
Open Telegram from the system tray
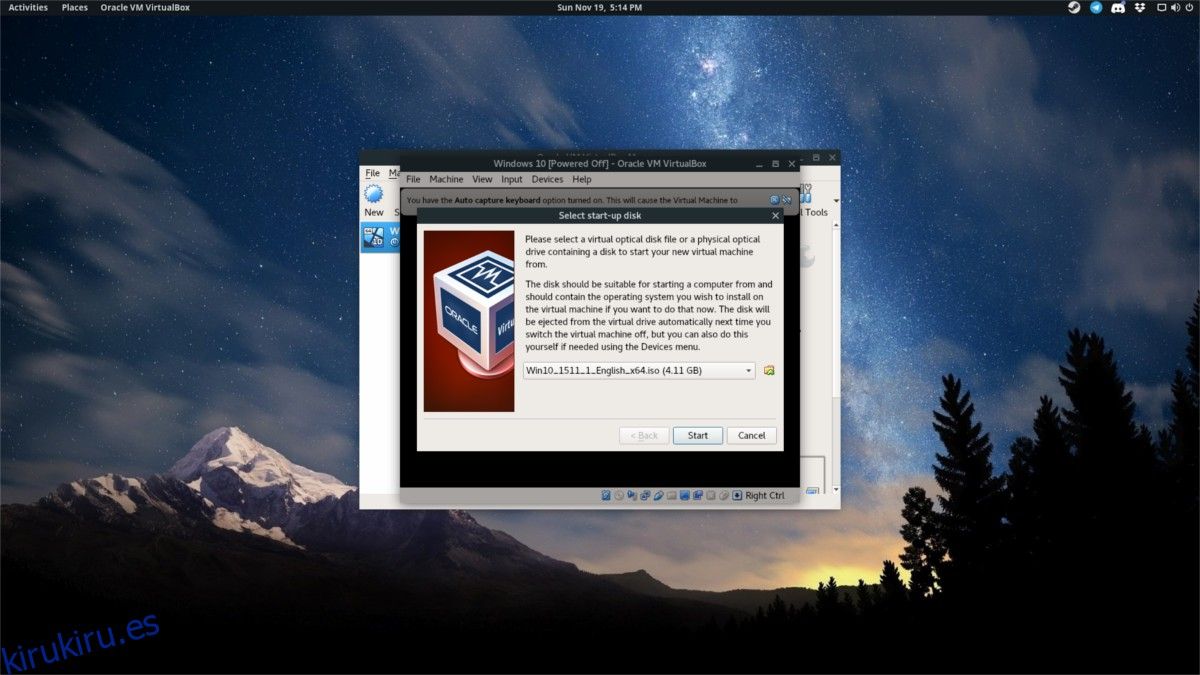pyautogui.click(x=1096, y=7)
